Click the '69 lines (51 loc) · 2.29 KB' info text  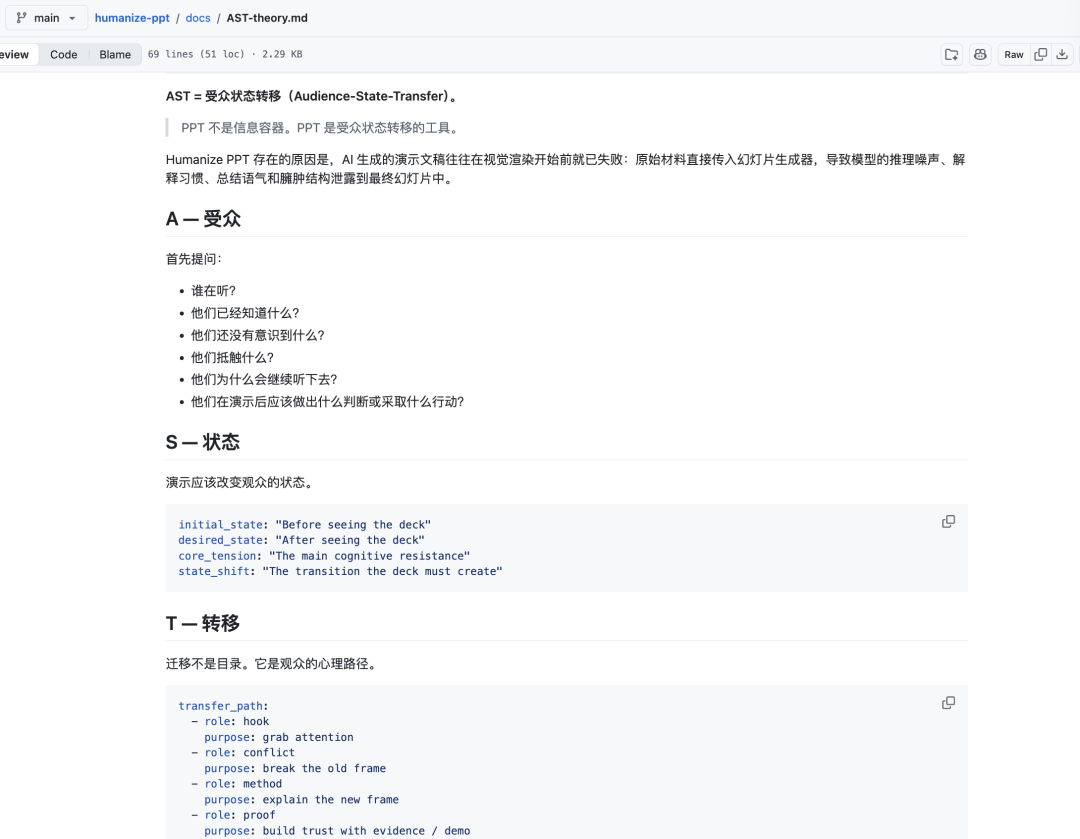(225, 54)
